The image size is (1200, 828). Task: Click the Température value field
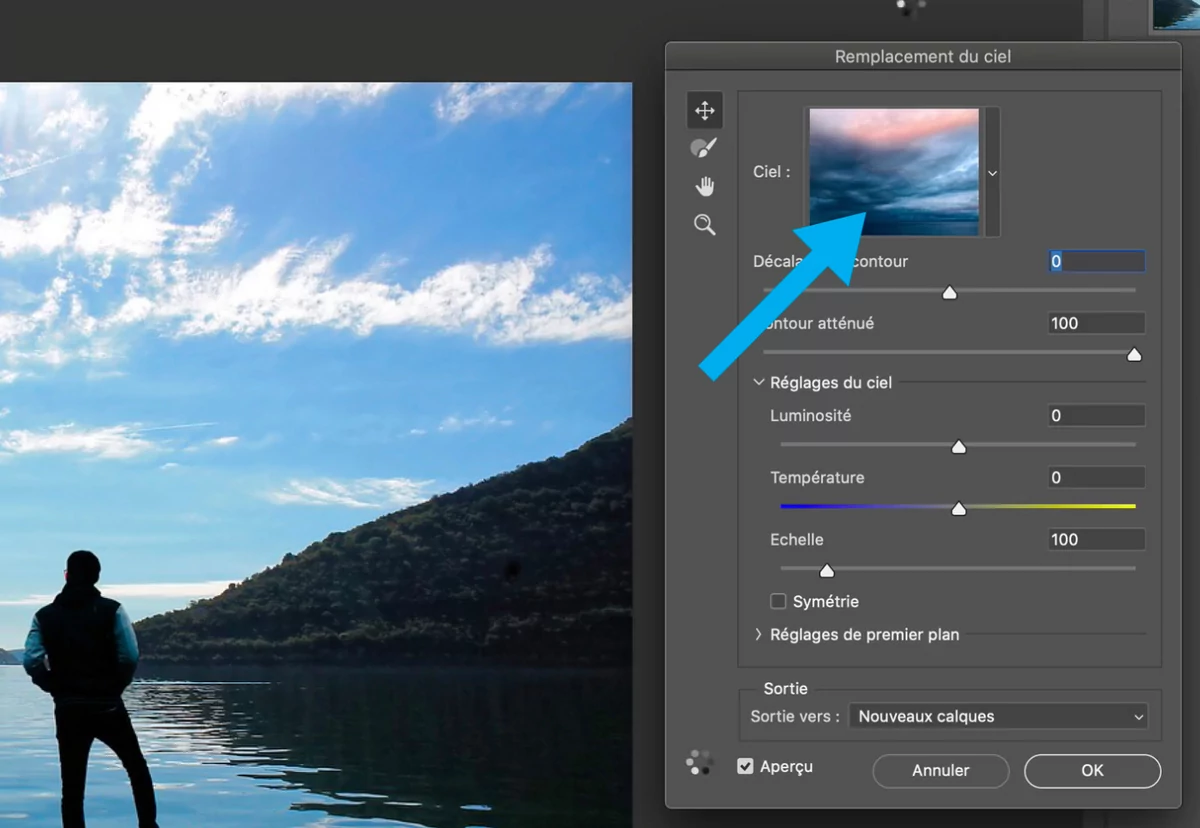1096,478
